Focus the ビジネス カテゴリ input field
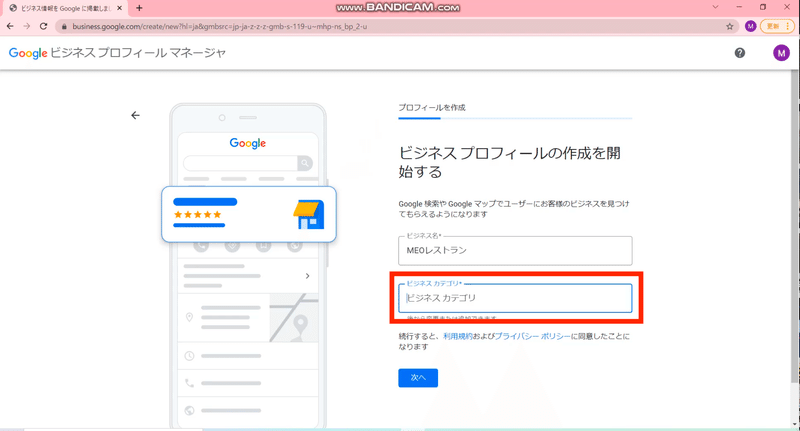The width and height of the screenshot is (800, 431). [515, 298]
